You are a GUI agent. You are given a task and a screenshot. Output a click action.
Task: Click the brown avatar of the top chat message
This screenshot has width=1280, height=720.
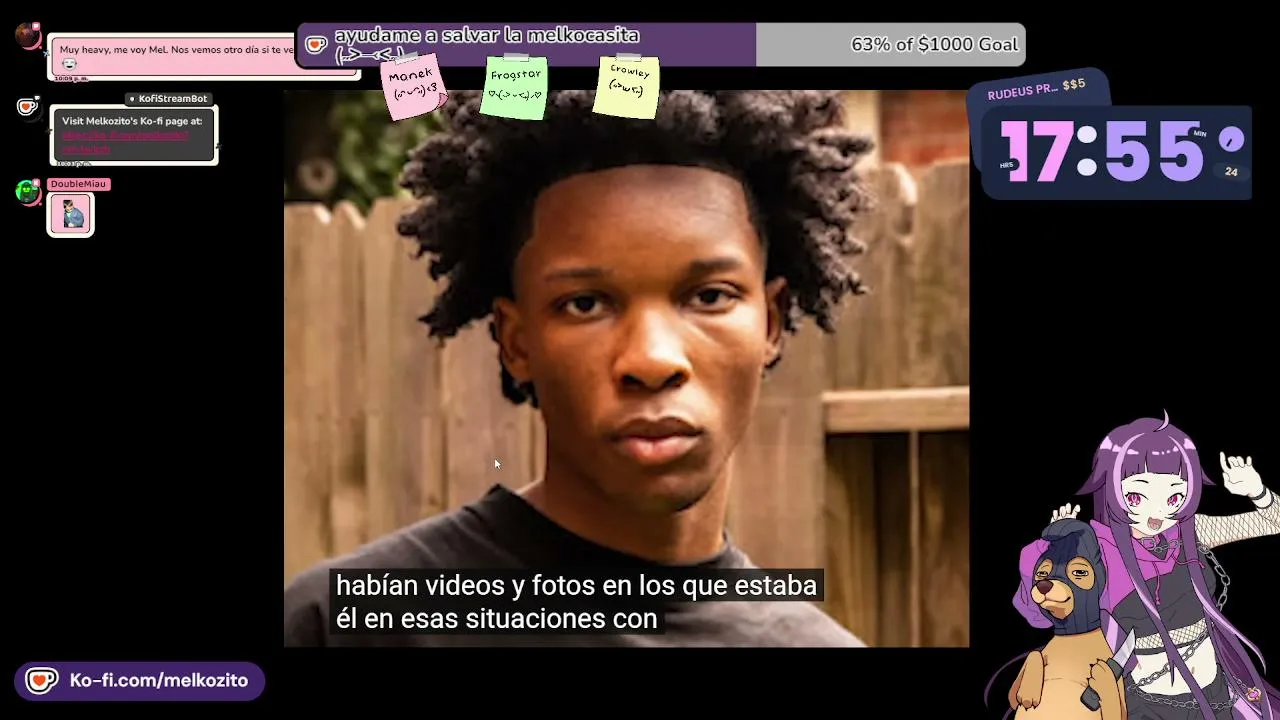pyautogui.click(x=28, y=36)
